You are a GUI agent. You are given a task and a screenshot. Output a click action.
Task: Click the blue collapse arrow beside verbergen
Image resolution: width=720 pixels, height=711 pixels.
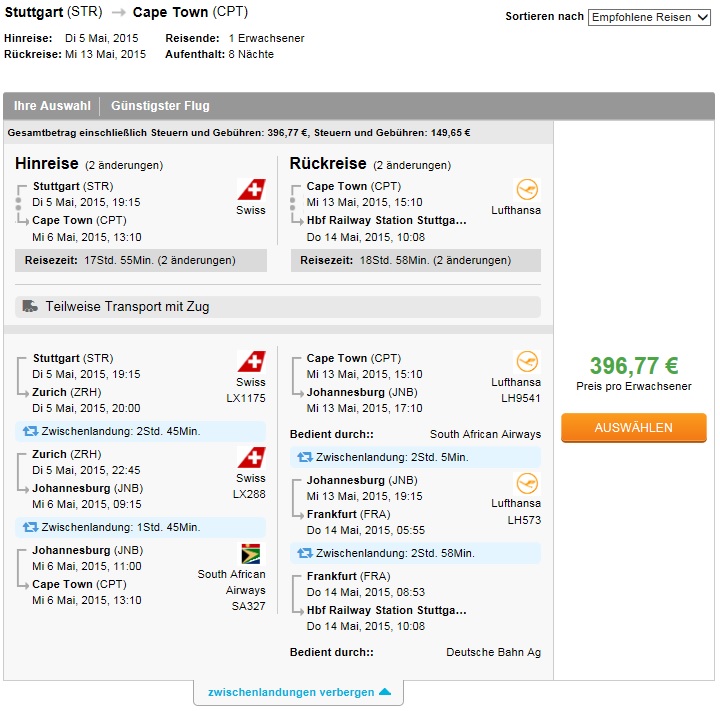coord(385,692)
